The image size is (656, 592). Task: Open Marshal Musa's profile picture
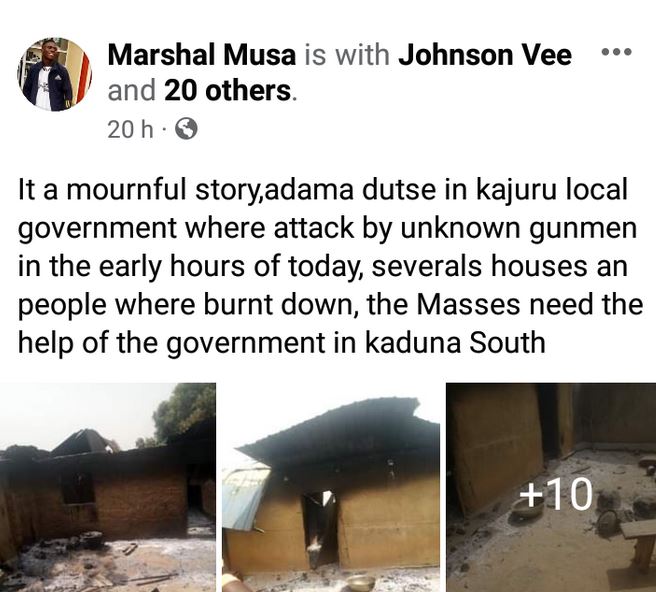tap(54, 74)
